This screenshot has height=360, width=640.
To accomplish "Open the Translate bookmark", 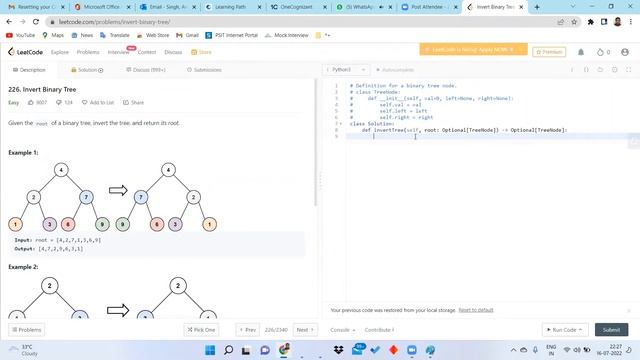I will pyautogui.click(x=115, y=36).
